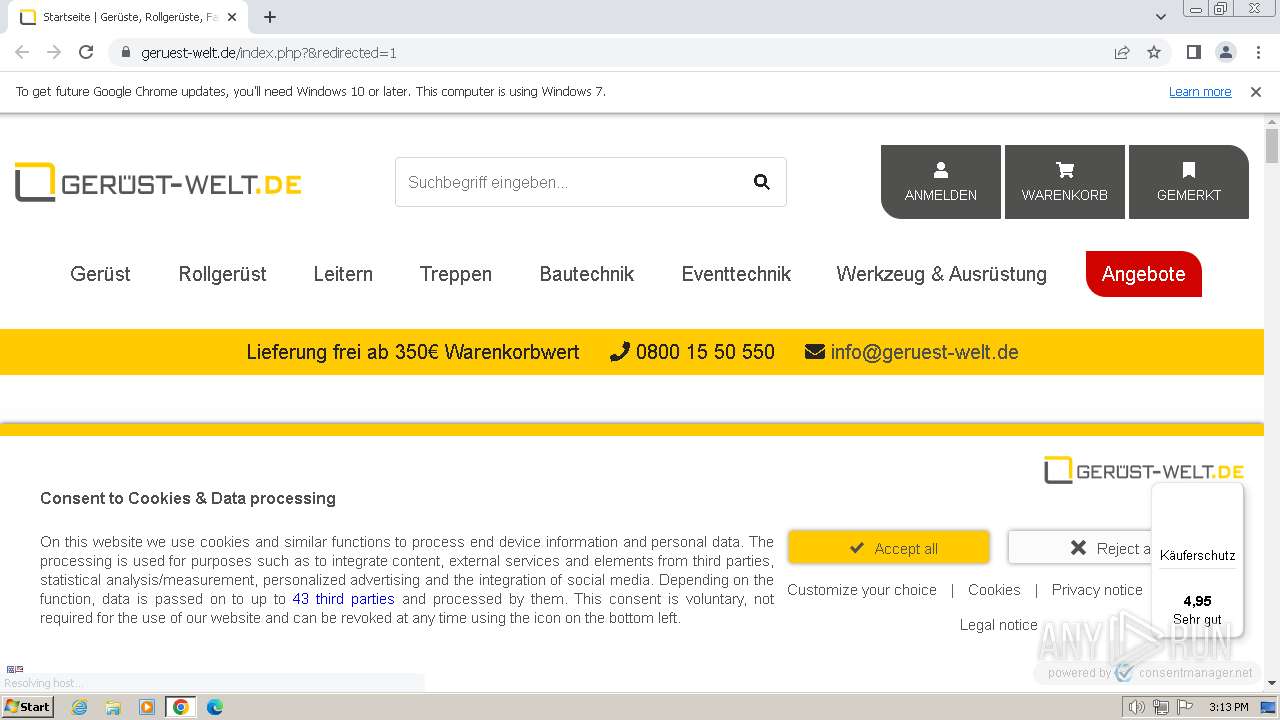The width and height of the screenshot is (1280, 720).
Task: Open the Windows Start menu
Action: (x=27, y=707)
